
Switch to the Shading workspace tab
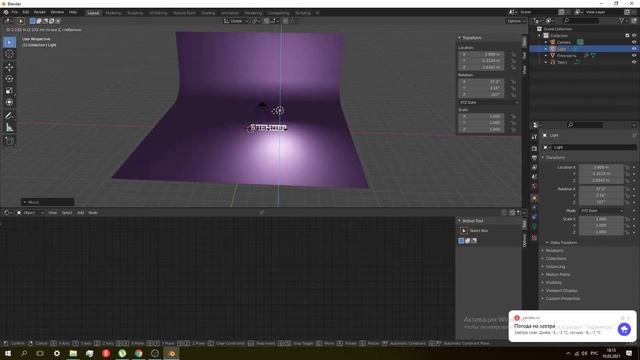(x=208, y=13)
